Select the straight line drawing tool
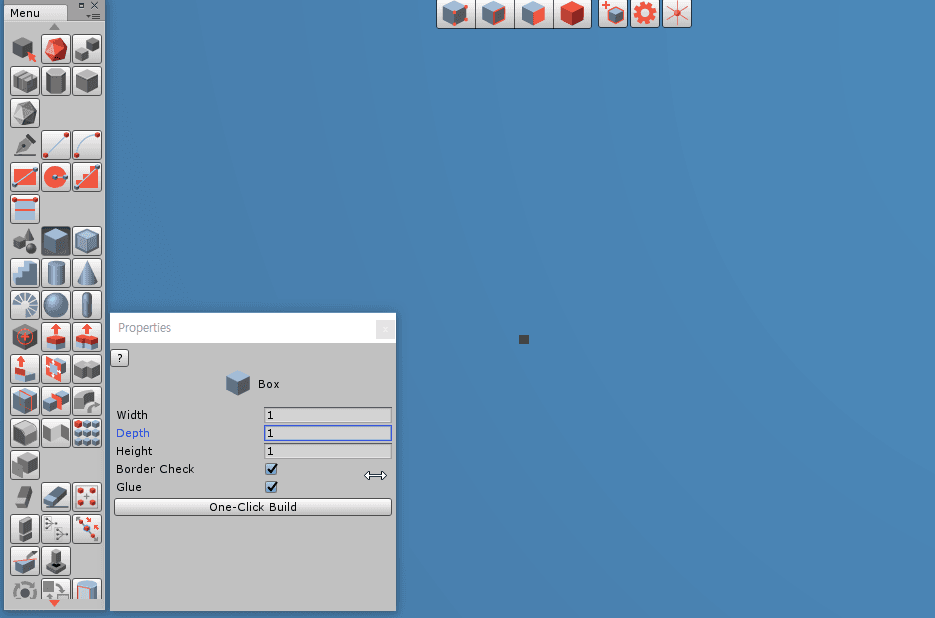935x618 pixels. click(x=56, y=145)
